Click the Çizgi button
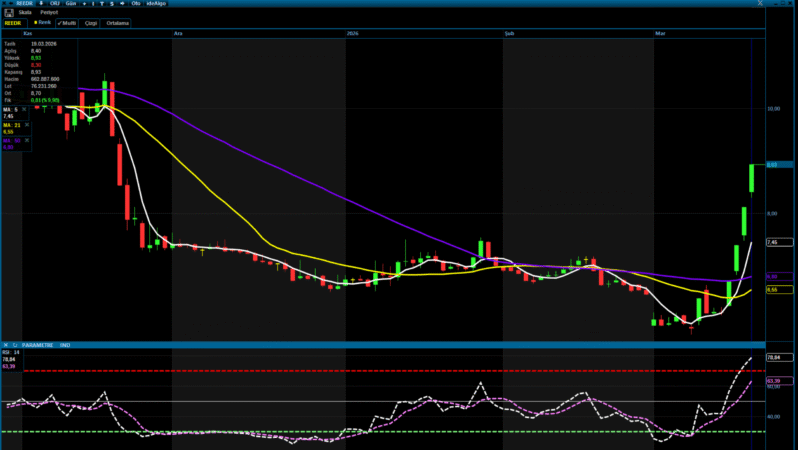Viewport: 798px width, 450px height. click(x=91, y=21)
